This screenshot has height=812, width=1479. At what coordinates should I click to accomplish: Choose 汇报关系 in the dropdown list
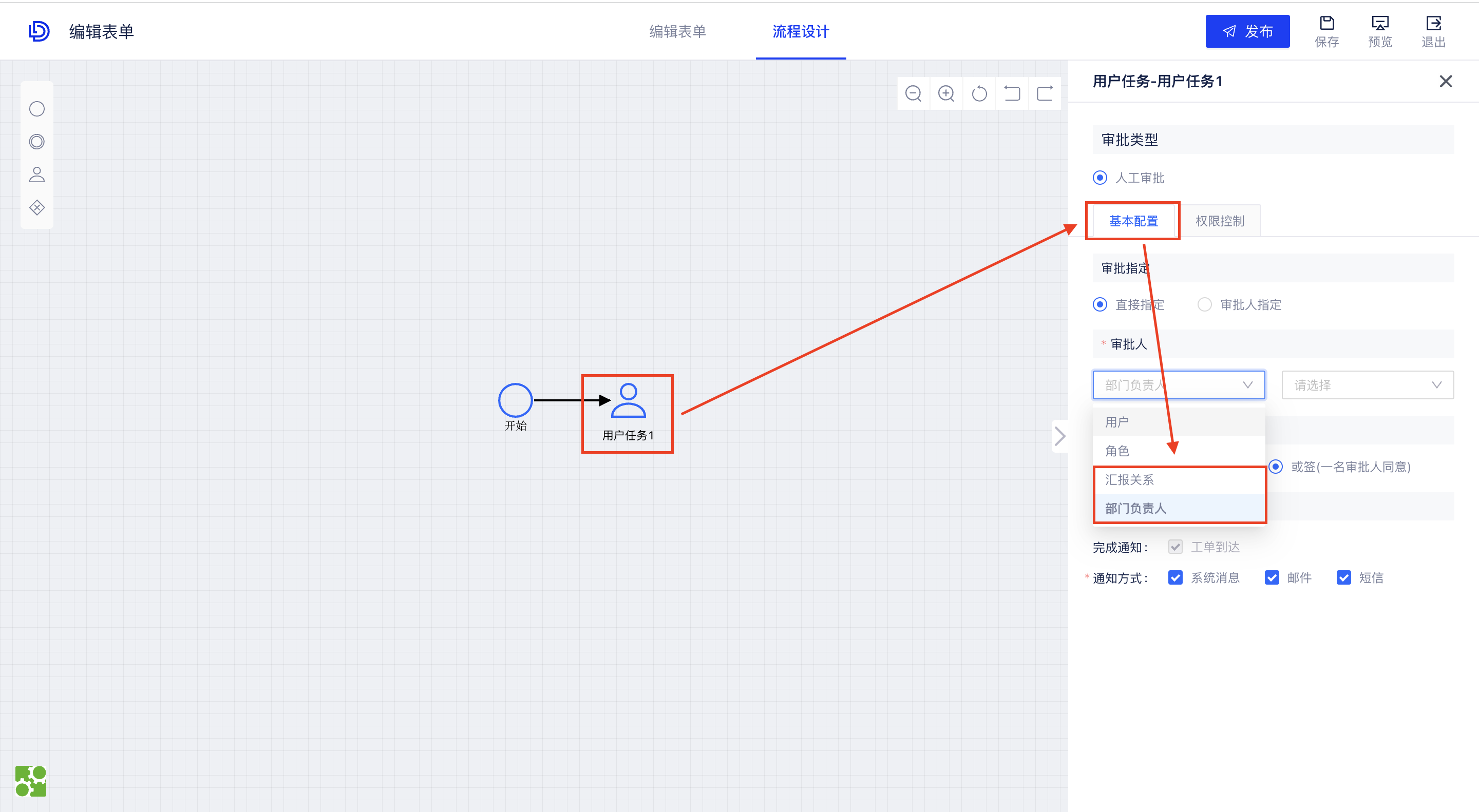[x=1129, y=480]
